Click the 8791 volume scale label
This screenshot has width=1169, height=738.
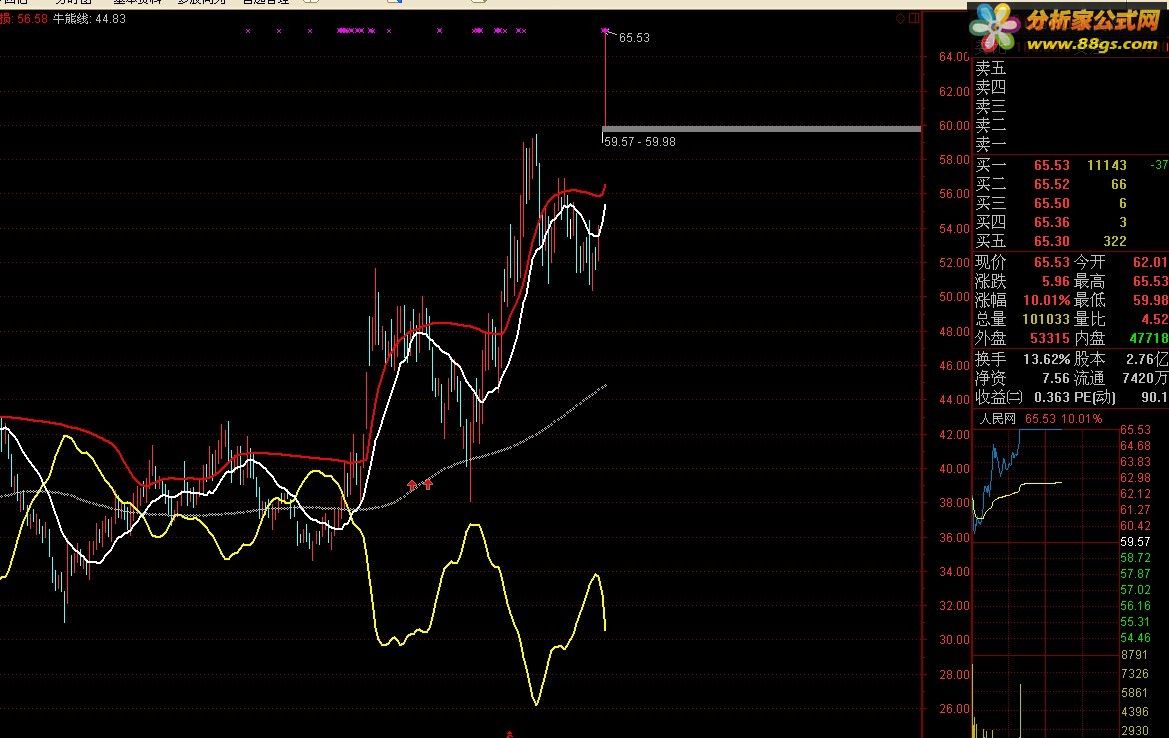1135,655
